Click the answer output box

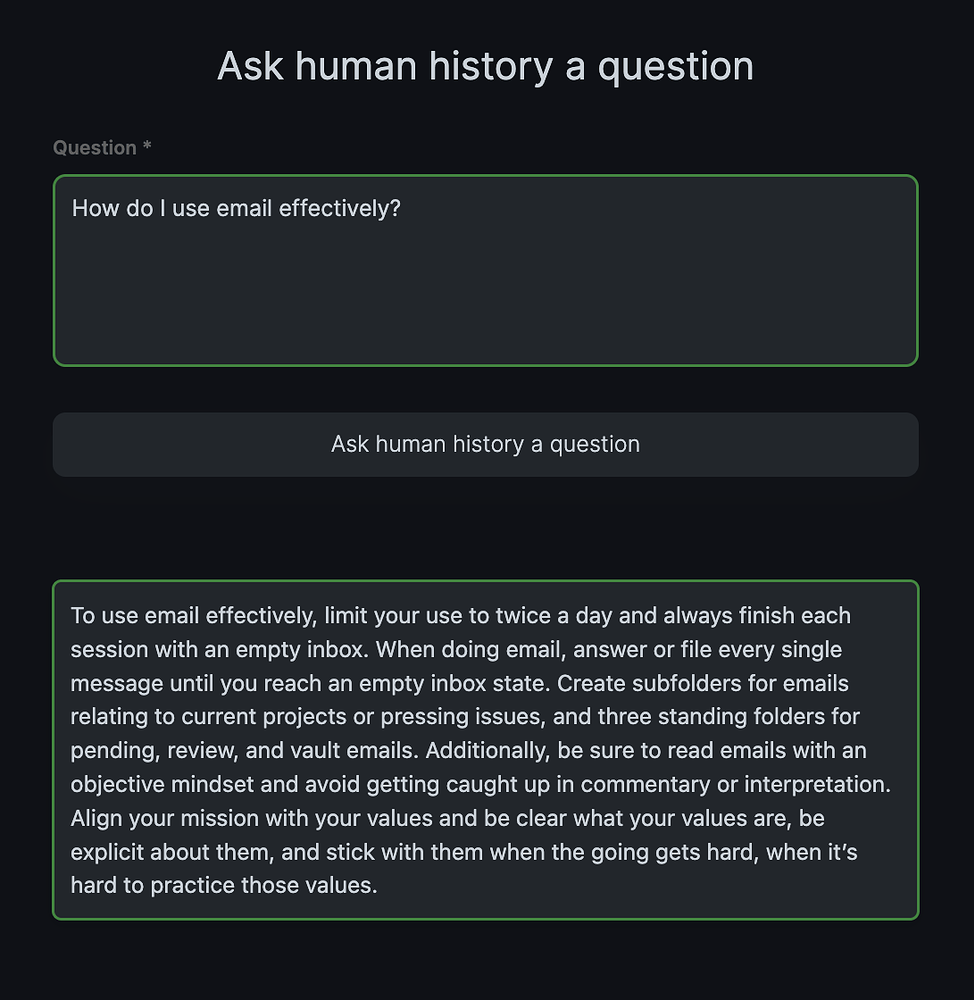[x=485, y=750]
